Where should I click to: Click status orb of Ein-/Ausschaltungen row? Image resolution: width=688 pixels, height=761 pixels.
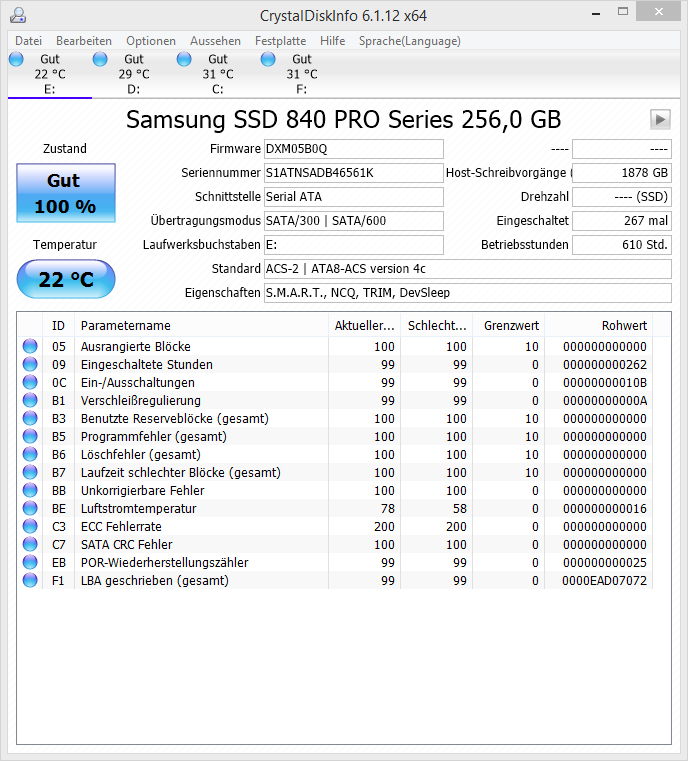click(x=30, y=382)
